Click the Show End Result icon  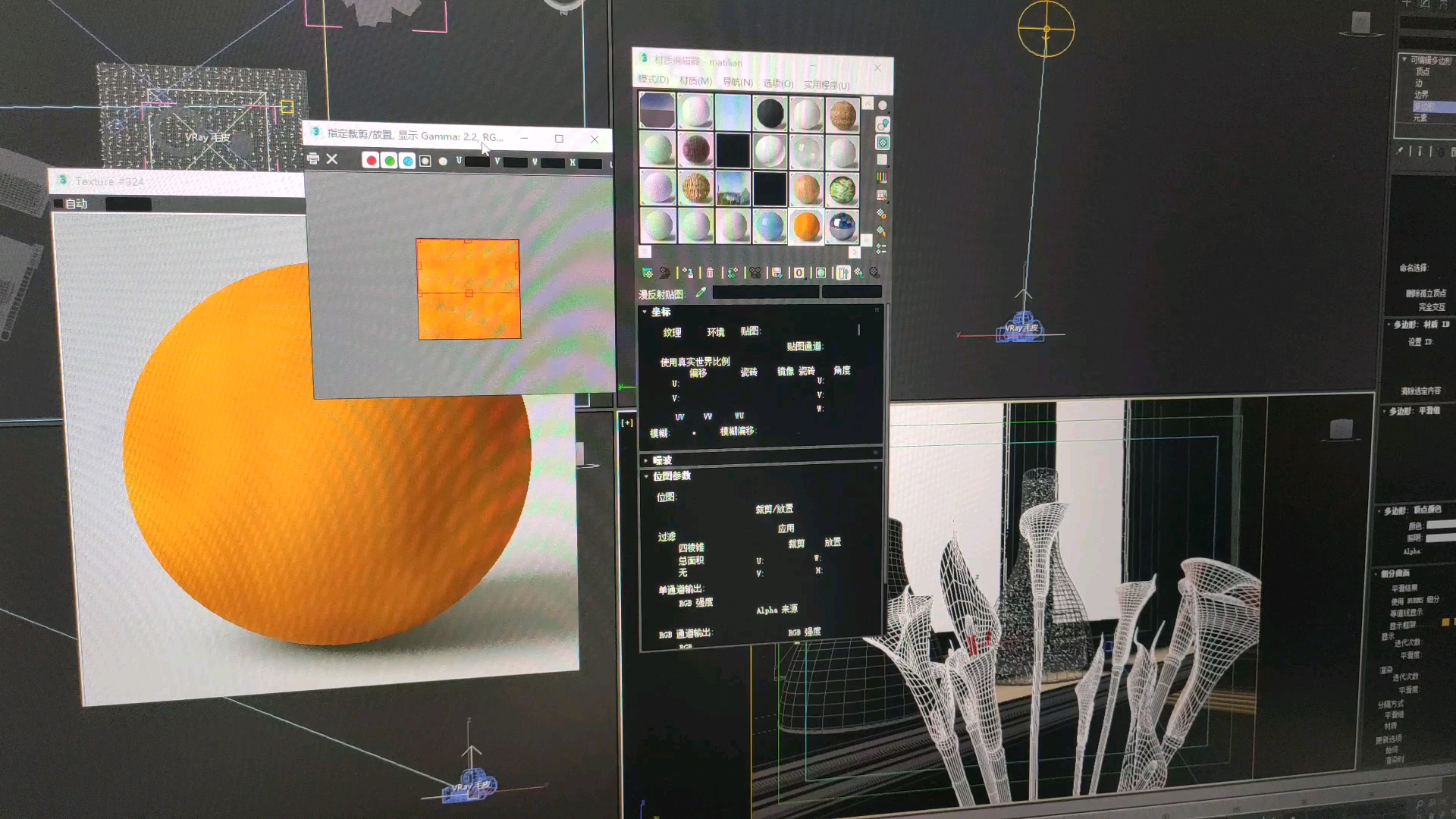pyautogui.click(x=843, y=273)
